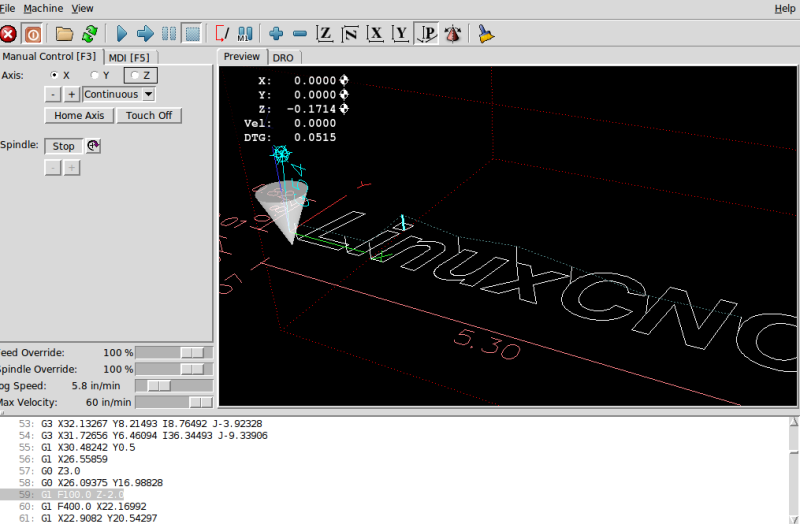Step next line arrow icon
This screenshot has width=800, height=524.
point(145,34)
